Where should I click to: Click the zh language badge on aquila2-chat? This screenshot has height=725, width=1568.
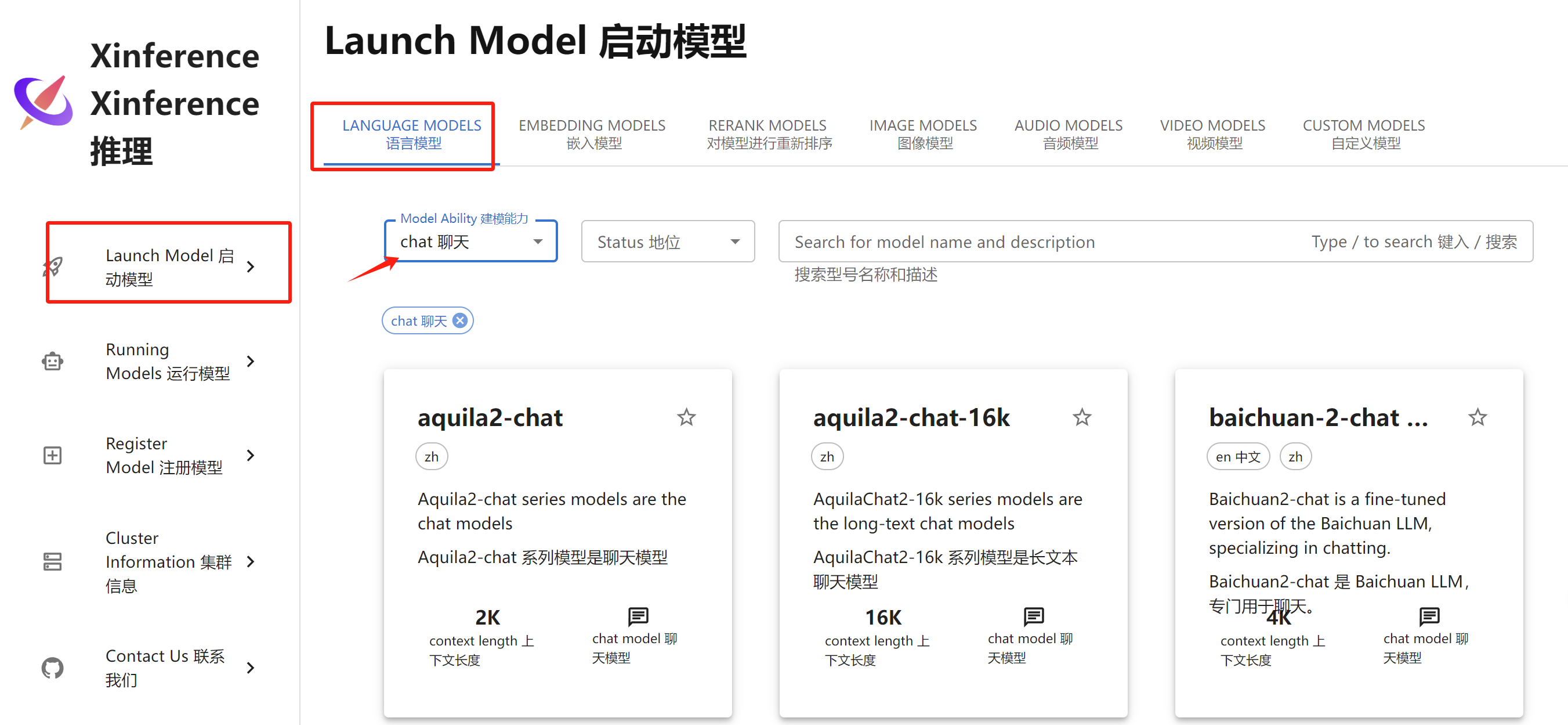click(431, 456)
